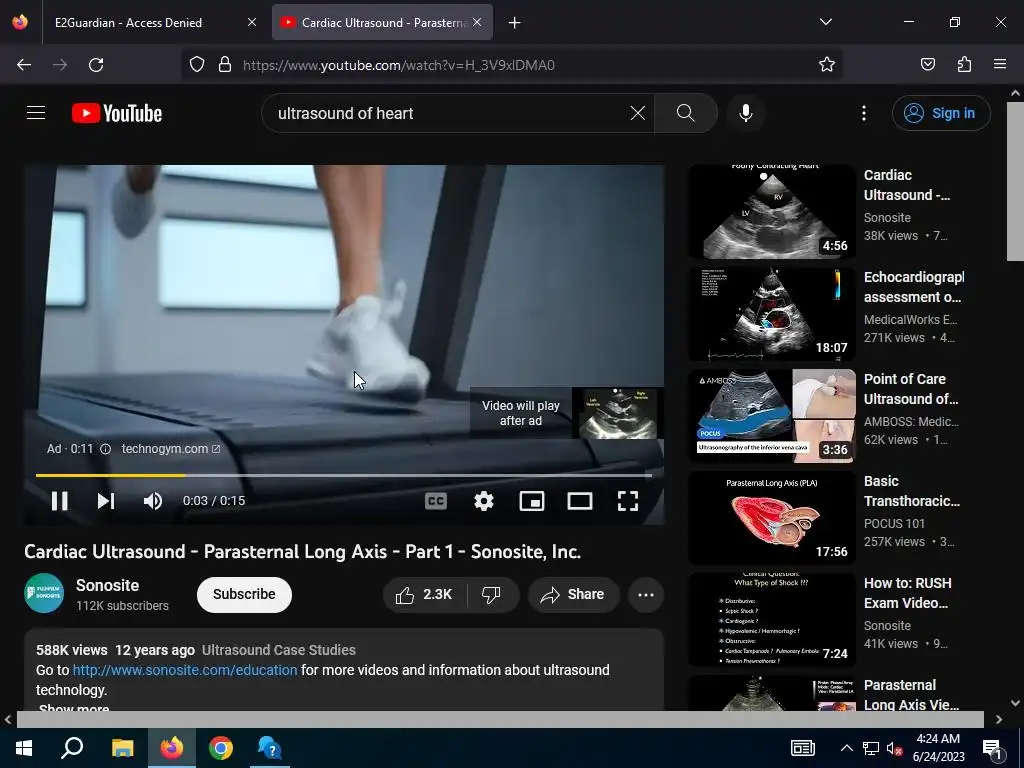Viewport: 1024px width, 768px height.
Task: Open Windows Start menu
Action: coord(24,748)
